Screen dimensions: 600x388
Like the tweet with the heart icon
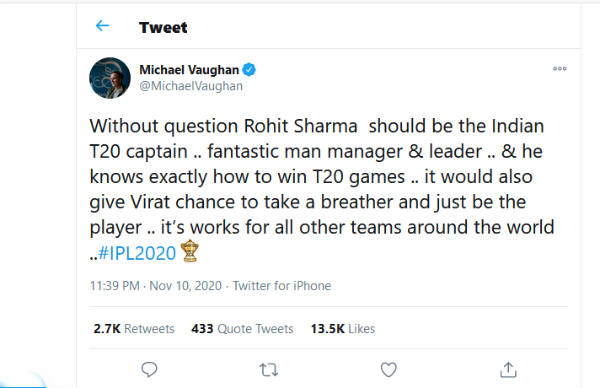coord(388,369)
